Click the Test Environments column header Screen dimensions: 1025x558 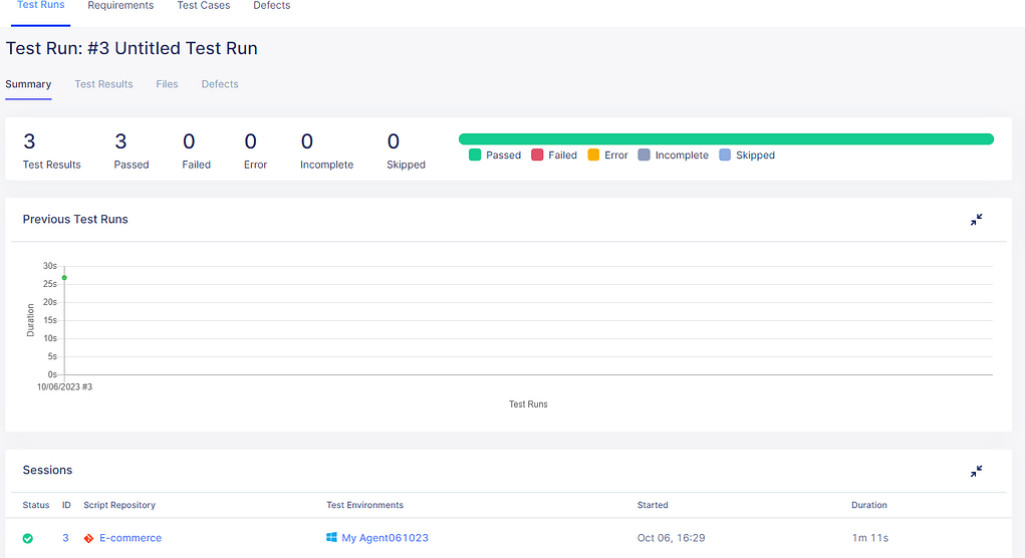tap(365, 505)
